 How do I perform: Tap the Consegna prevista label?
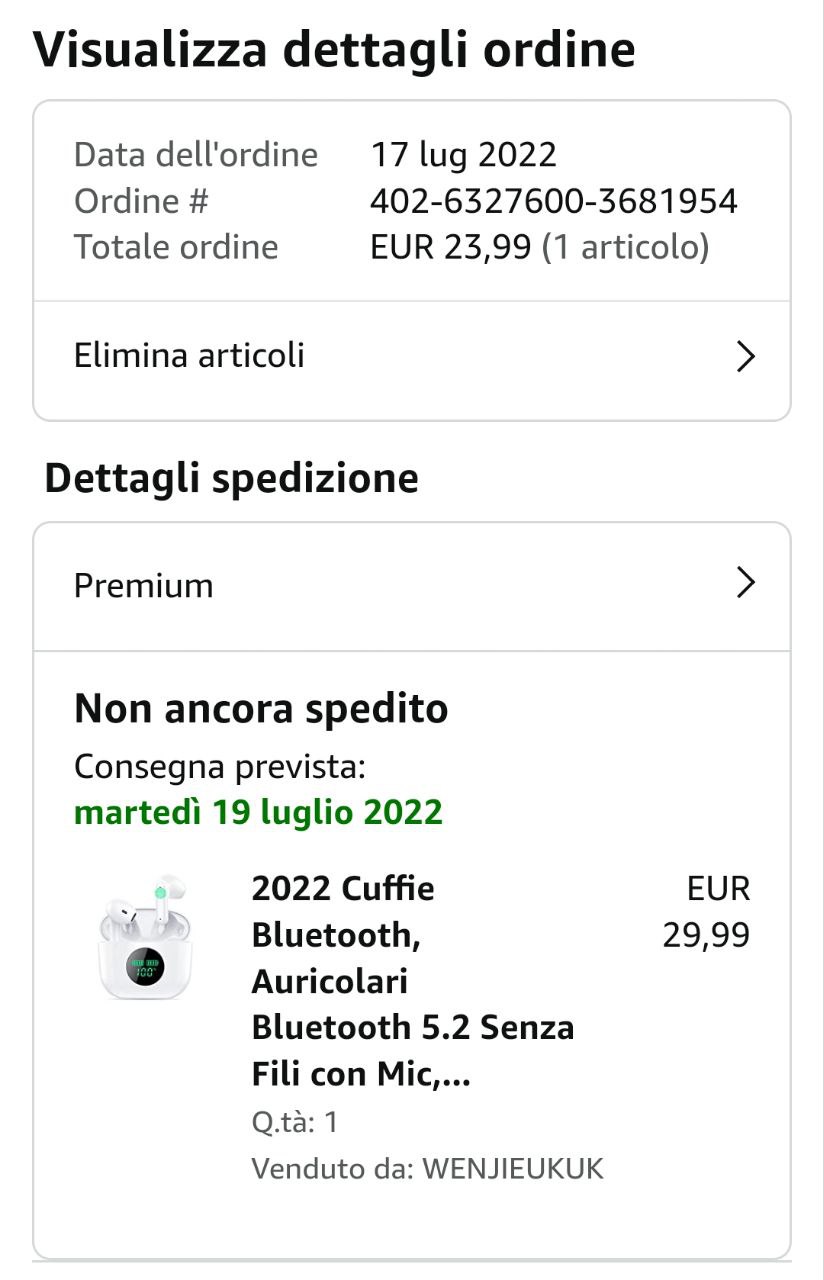tap(220, 767)
